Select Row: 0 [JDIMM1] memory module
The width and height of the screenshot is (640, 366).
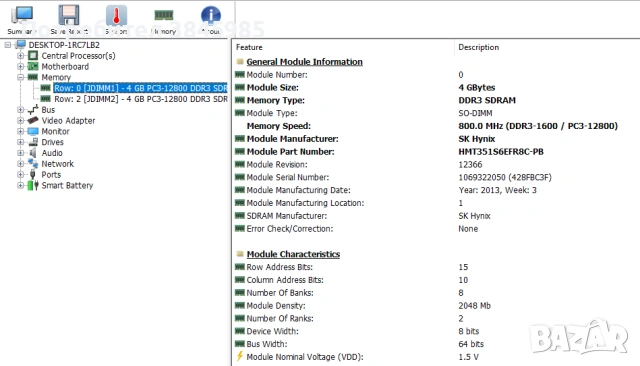point(140,88)
